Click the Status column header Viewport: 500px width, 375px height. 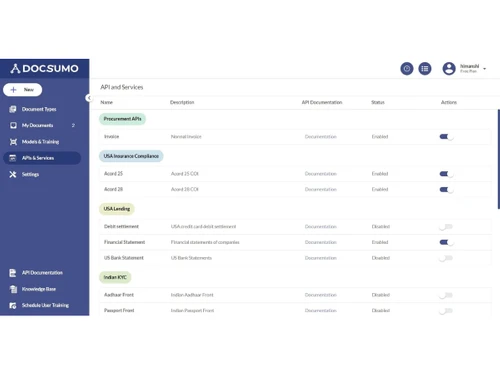click(378, 102)
